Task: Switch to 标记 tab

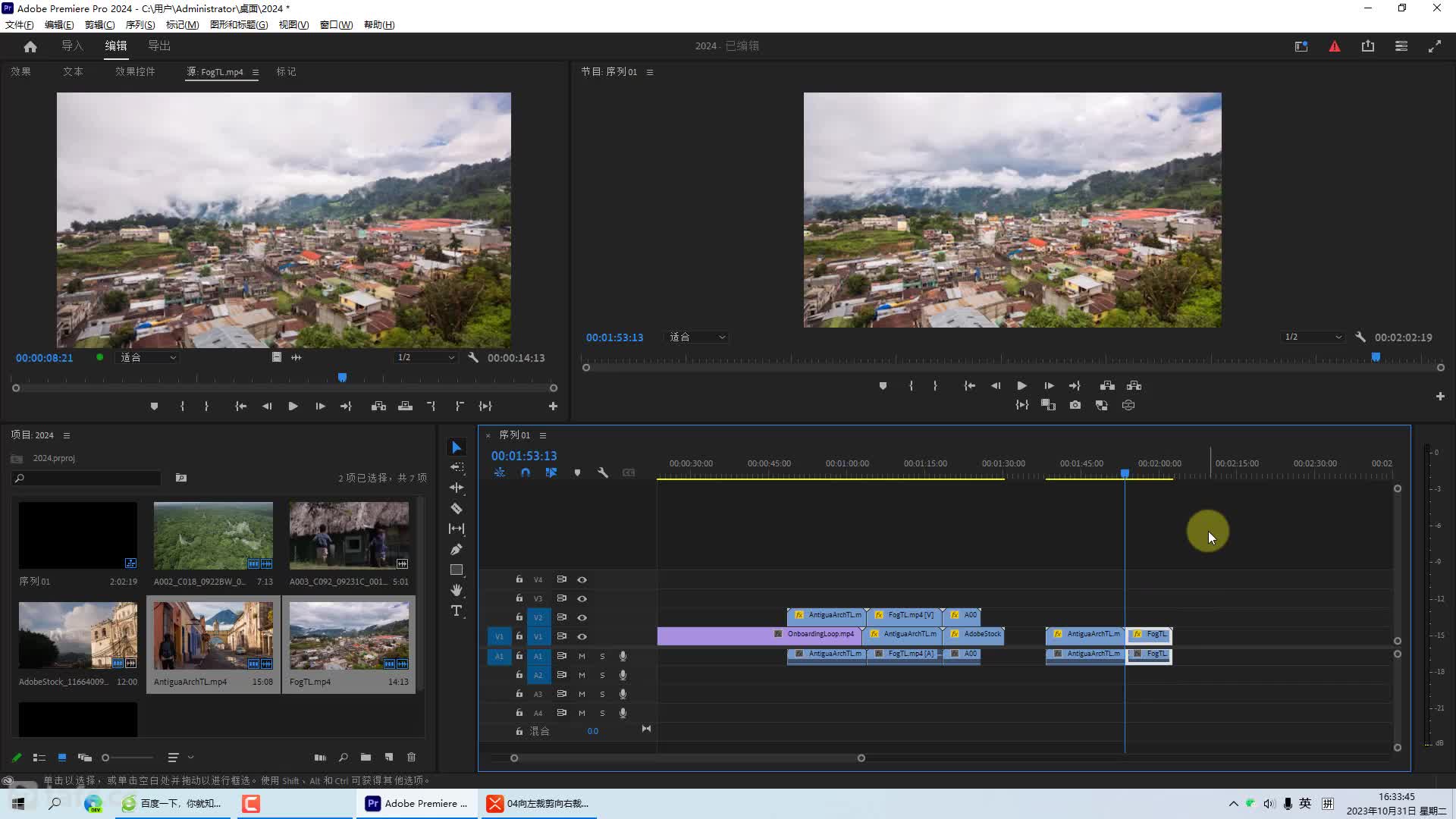Action: (x=286, y=72)
